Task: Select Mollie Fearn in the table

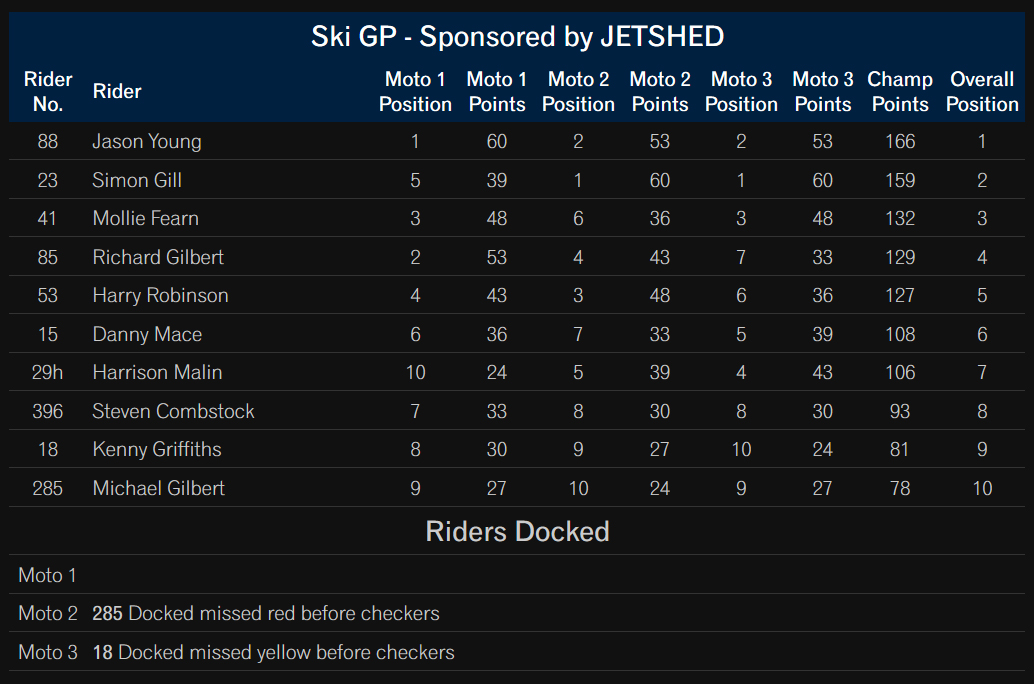Action: (146, 218)
